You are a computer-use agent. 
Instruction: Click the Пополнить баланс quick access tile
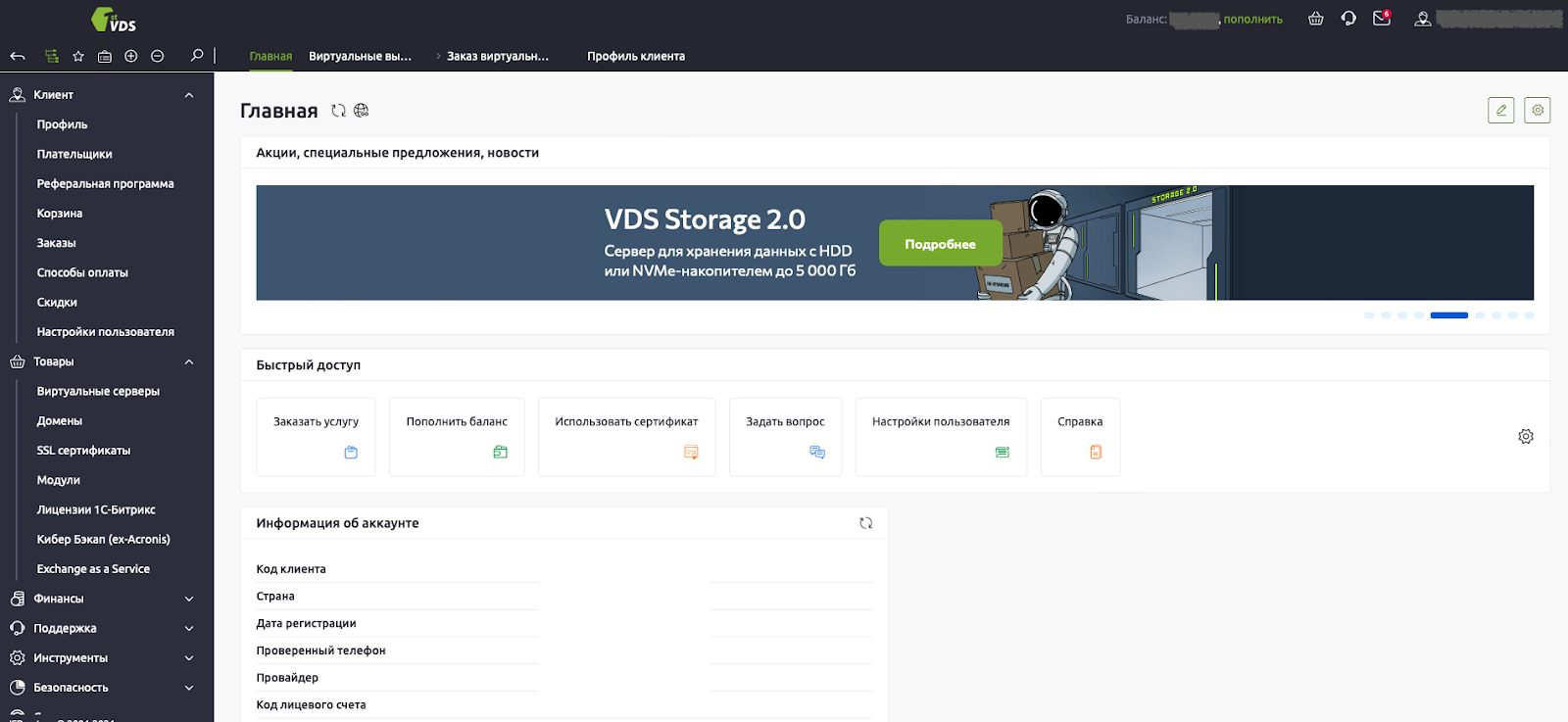[x=457, y=437]
